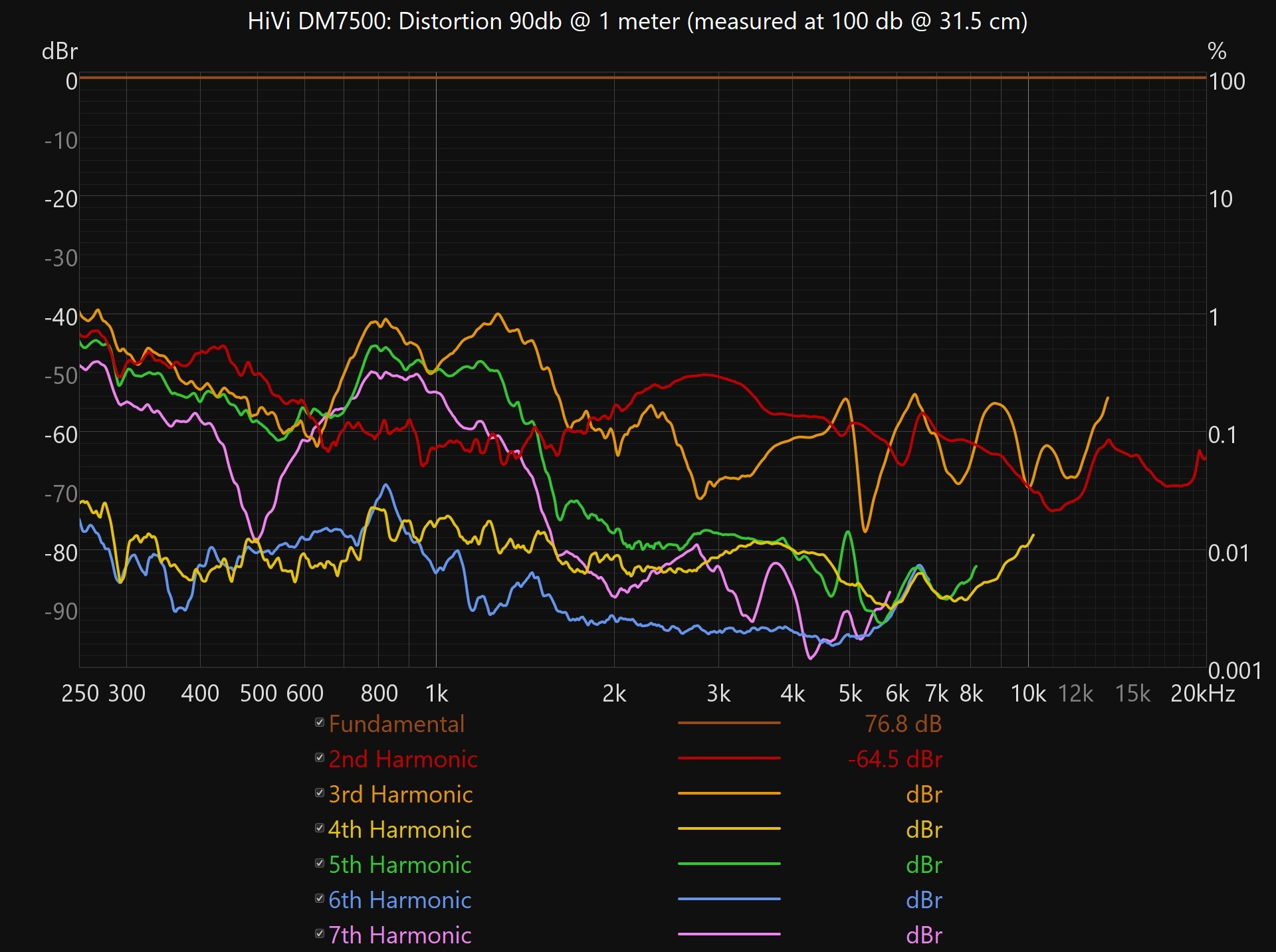
Task: Click the 0.001 percent axis label
Action: tap(1235, 670)
